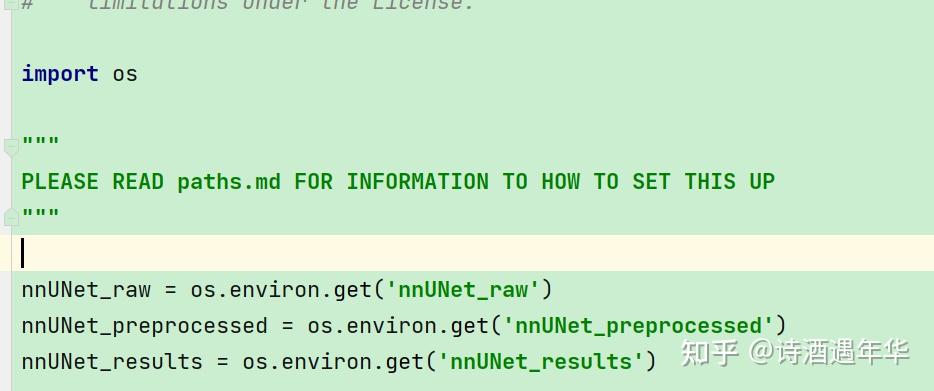Click the 知乎 @诗酒遇年华 watermark
The image size is (934, 391).
(x=795, y=352)
